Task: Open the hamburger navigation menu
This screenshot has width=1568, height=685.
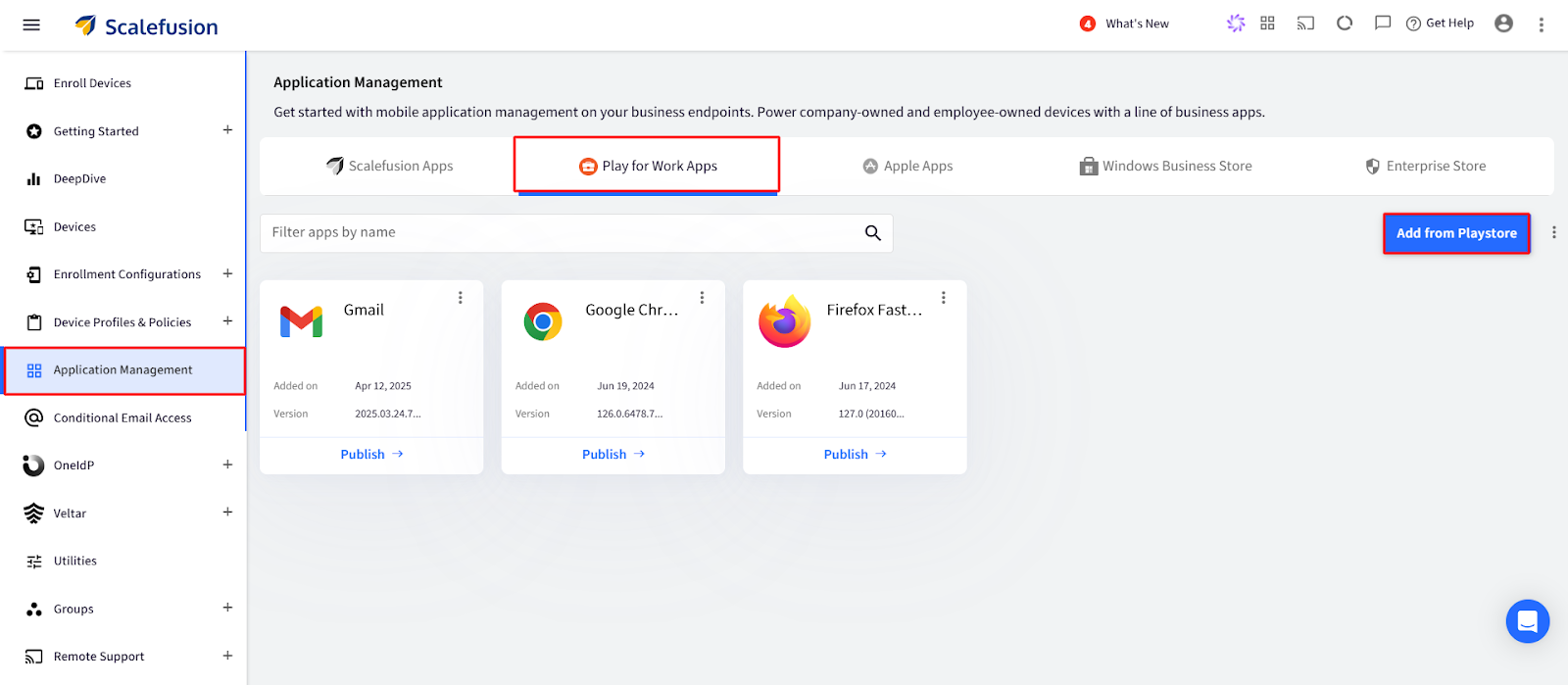Action: click(x=31, y=24)
